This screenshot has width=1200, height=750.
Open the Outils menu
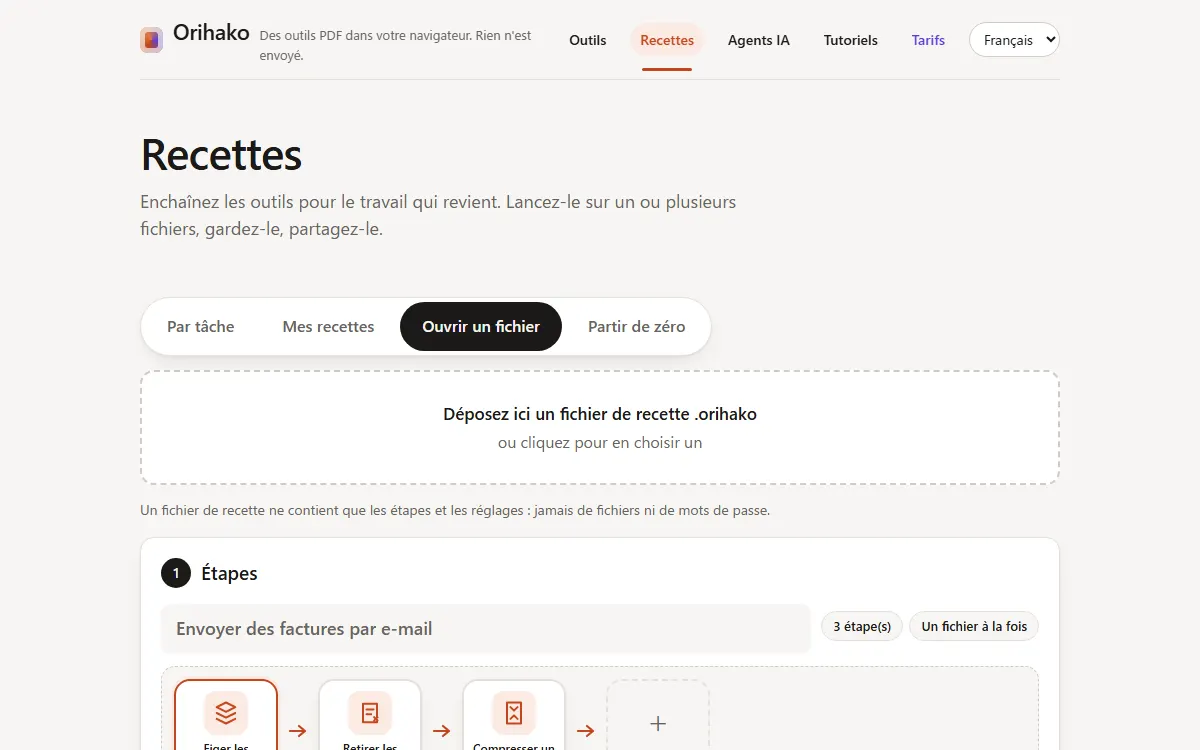(588, 40)
